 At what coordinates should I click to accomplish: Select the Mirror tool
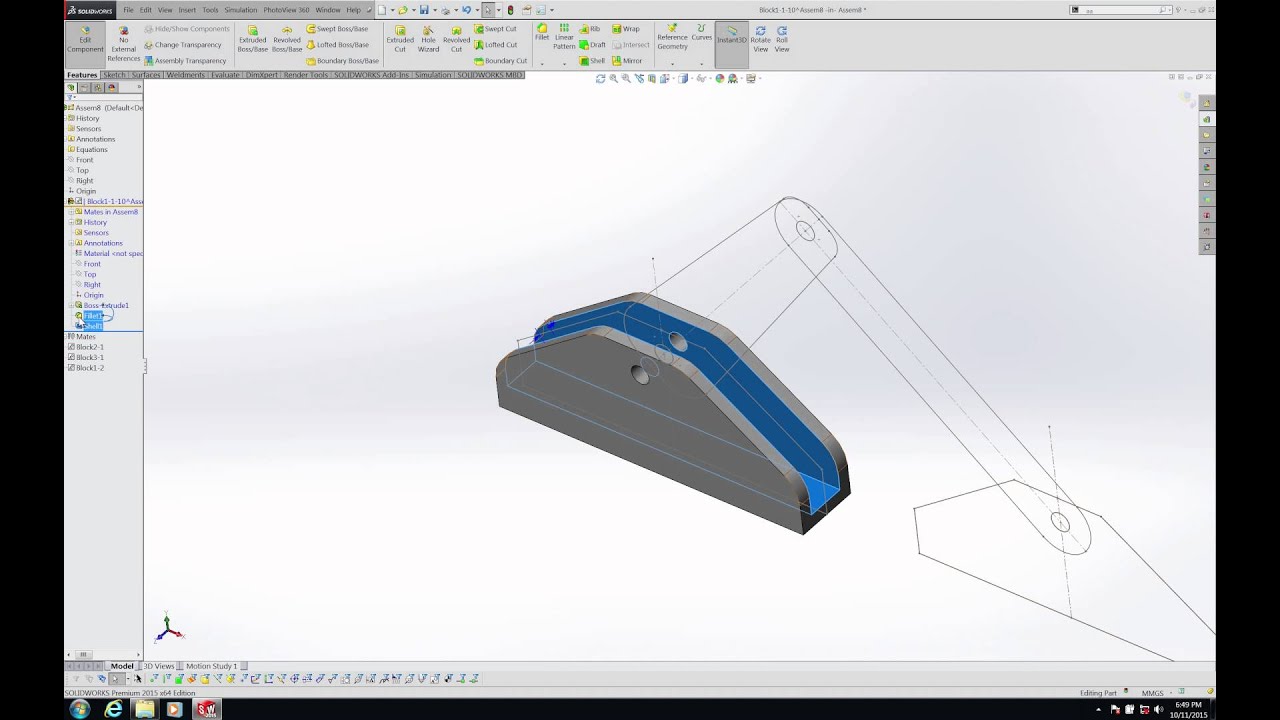click(627, 61)
